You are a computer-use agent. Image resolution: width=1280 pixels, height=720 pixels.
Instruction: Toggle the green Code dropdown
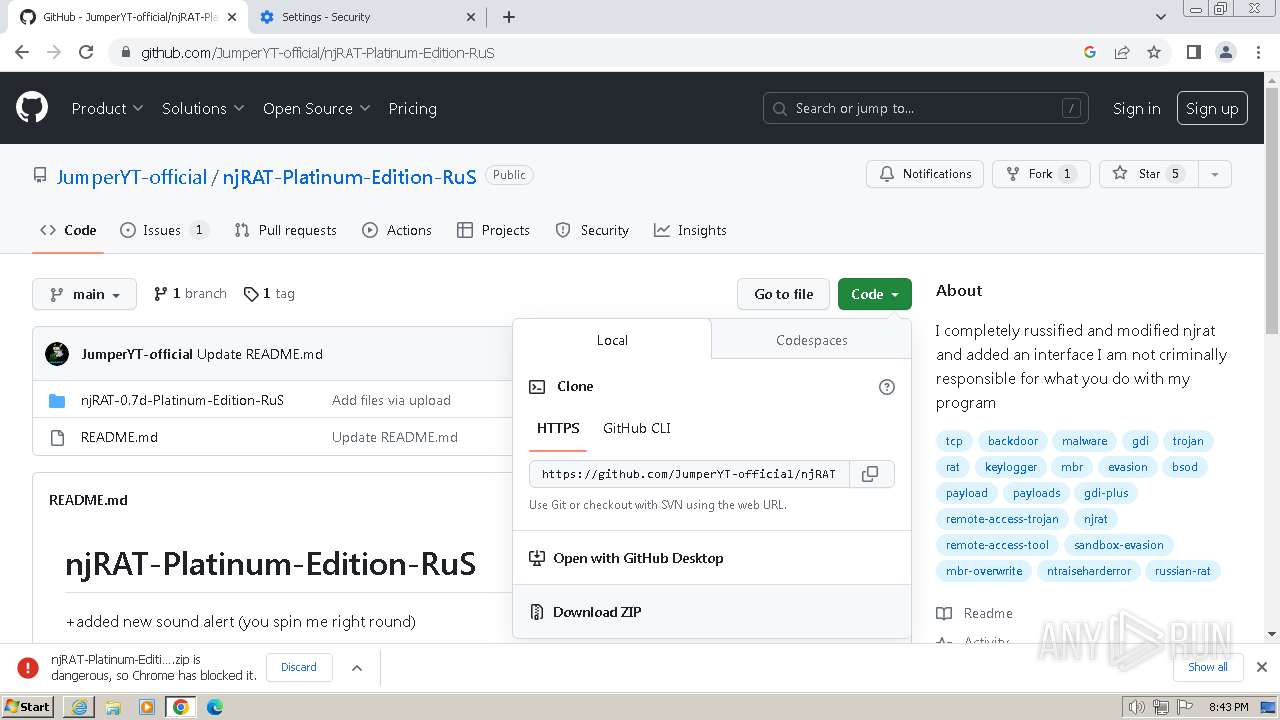[x=875, y=294]
